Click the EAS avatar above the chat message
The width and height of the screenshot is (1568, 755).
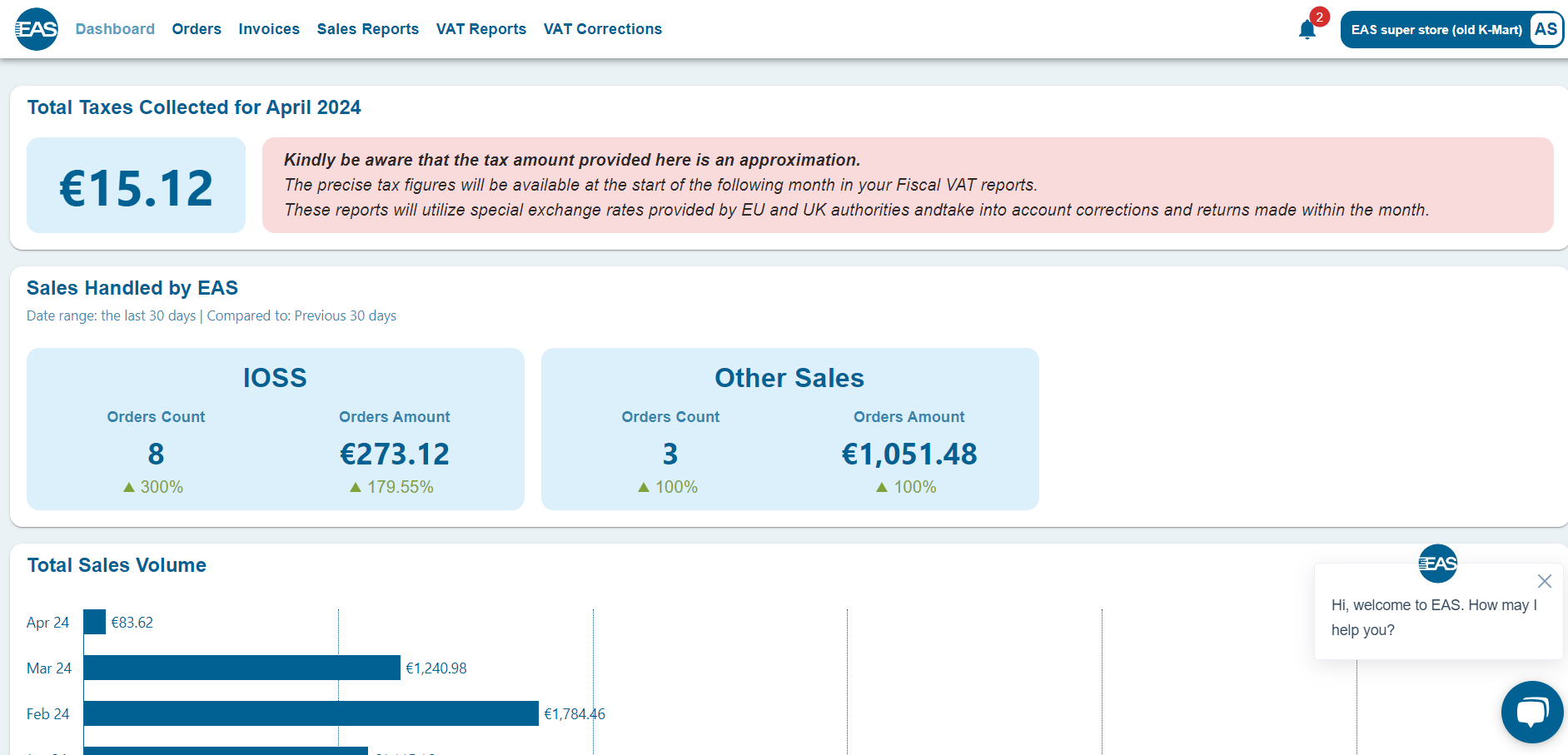tap(1437, 564)
